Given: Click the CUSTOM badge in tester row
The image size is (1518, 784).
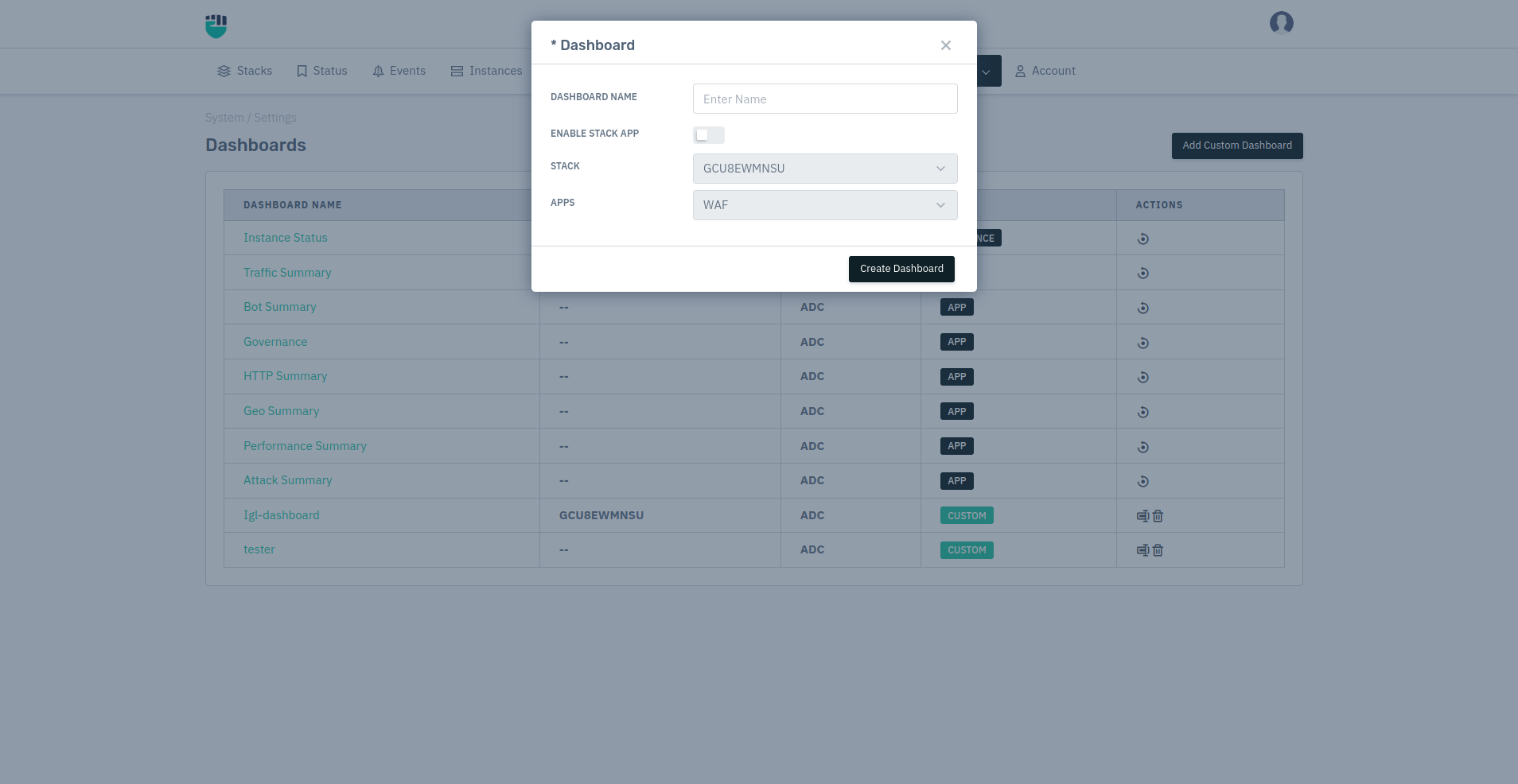Looking at the screenshot, I should pyautogui.click(x=967, y=550).
